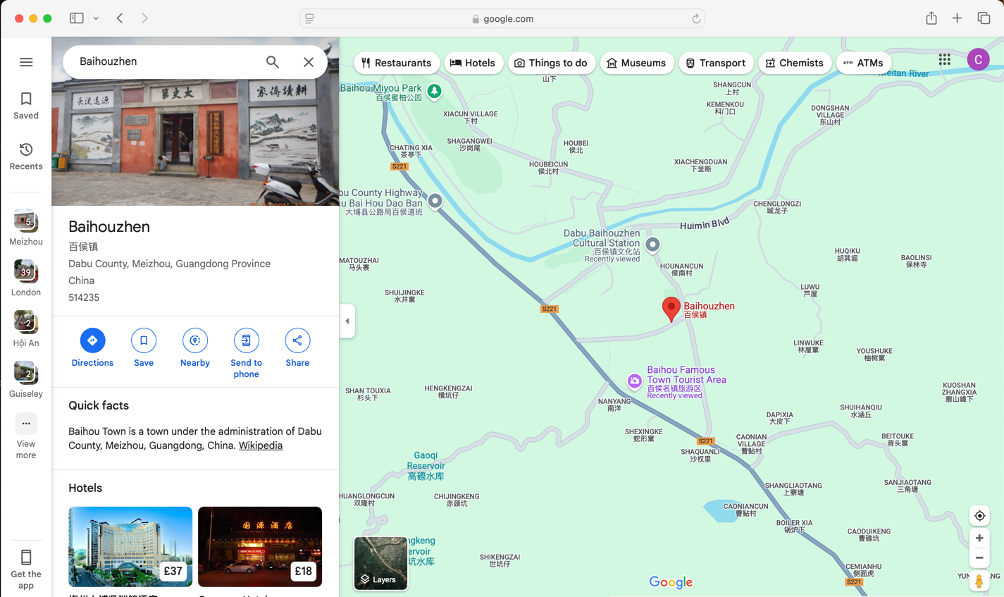Show Safari tab overview
Image resolution: width=1004 pixels, height=597 pixels.
[x=984, y=19]
